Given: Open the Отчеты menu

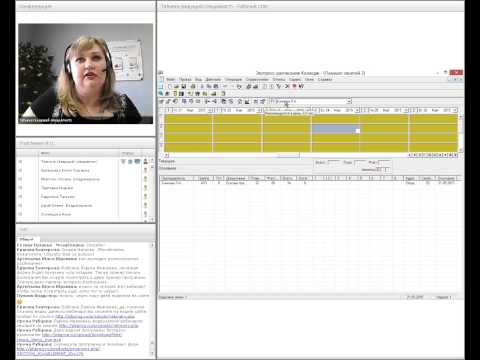Looking at the screenshot, I should 279,79.
